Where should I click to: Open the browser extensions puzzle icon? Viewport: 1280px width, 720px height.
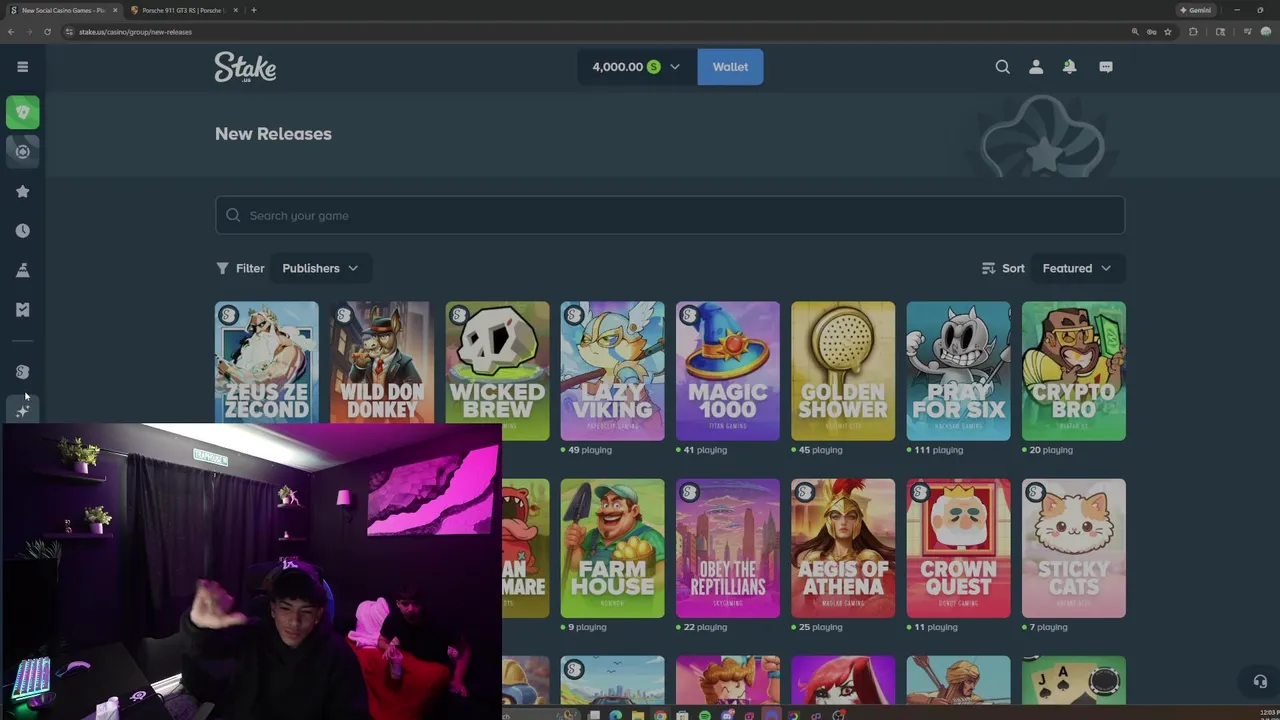(1193, 32)
